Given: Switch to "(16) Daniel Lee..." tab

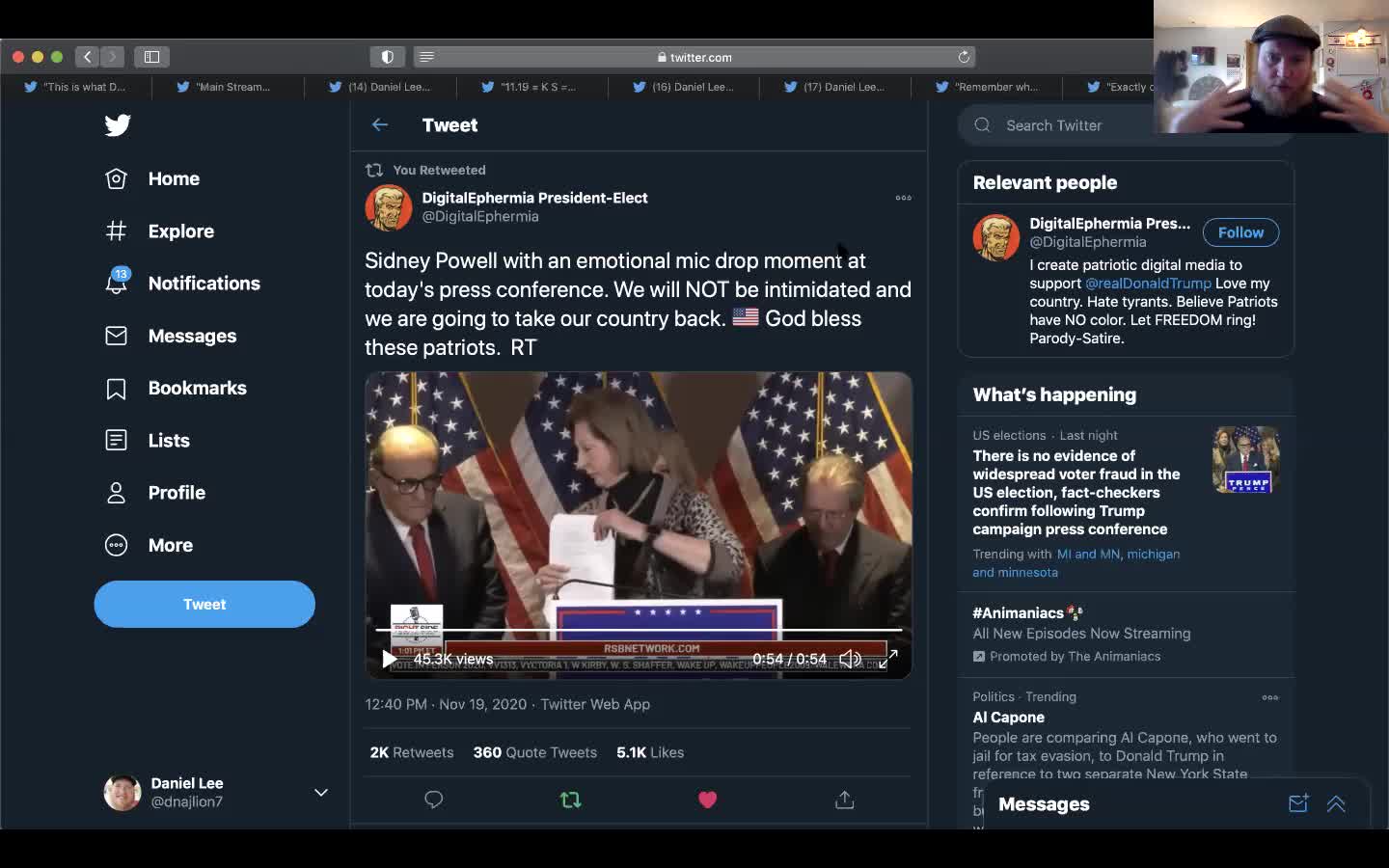Looking at the screenshot, I should [x=684, y=87].
